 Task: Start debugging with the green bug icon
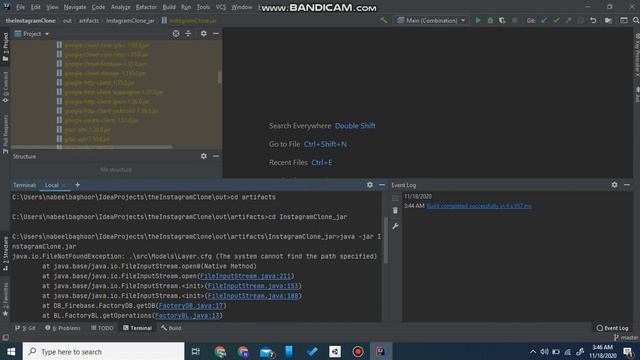coord(490,20)
